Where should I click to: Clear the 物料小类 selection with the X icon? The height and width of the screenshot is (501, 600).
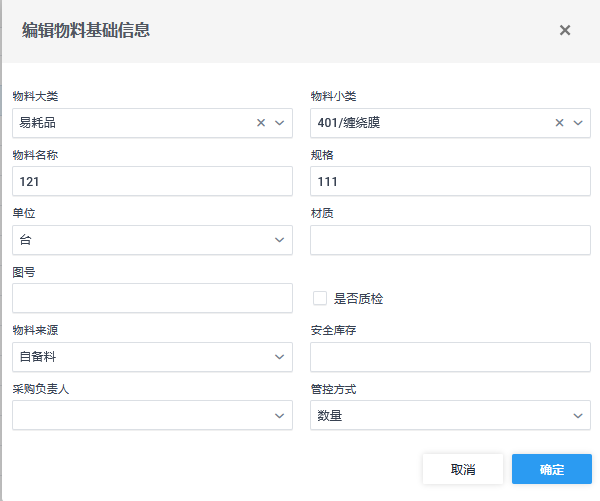pos(560,123)
